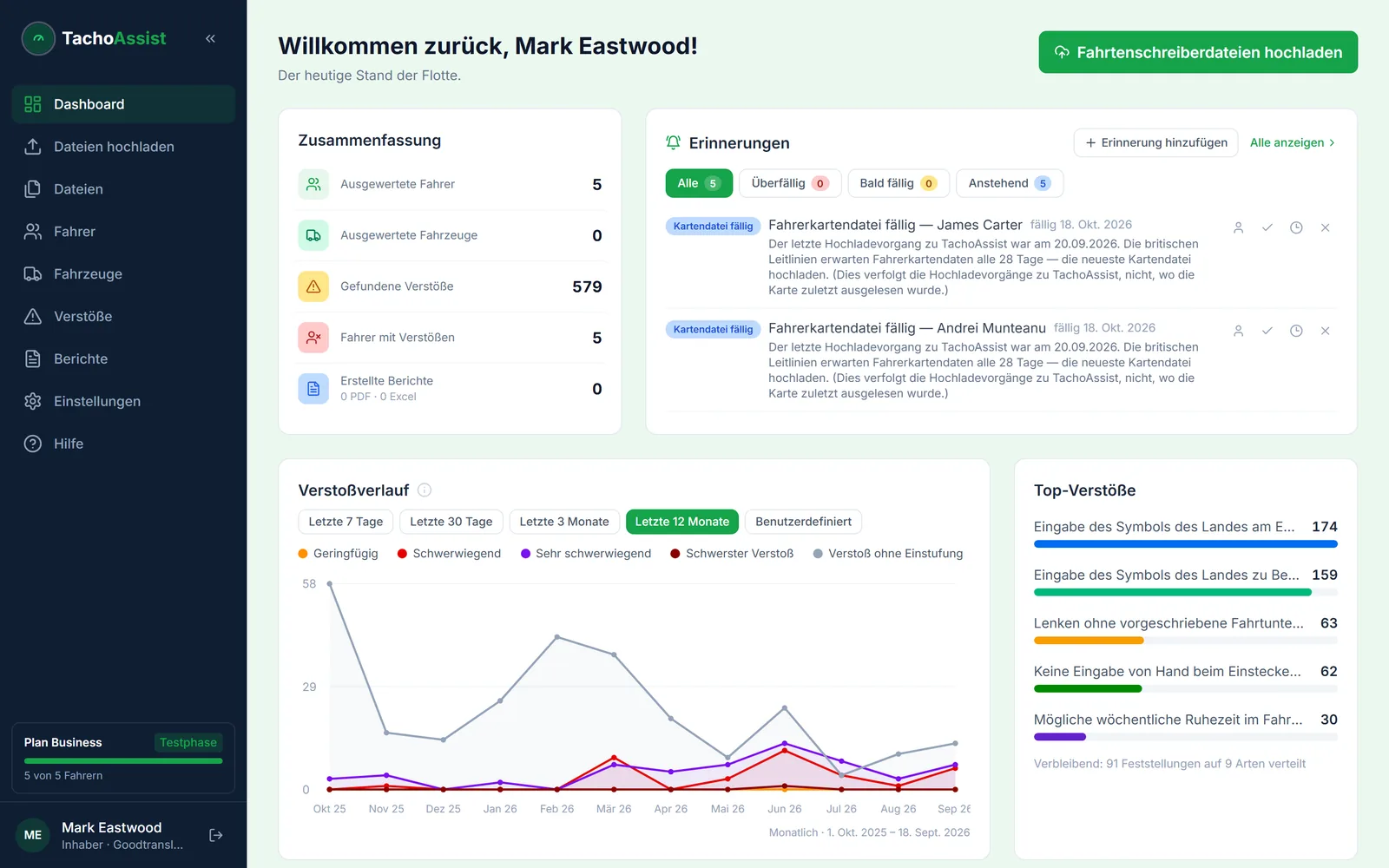
Task: Open Fahrzeuge in sidebar
Action: (123, 274)
